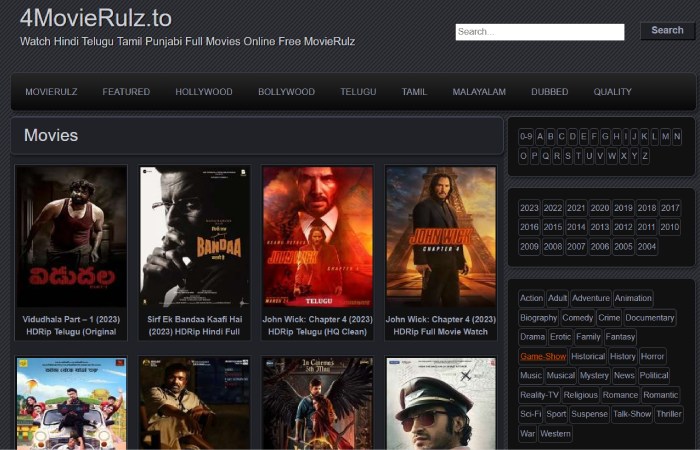This screenshot has width=700, height=450.
Task: Choose the Talk-Show genre
Action: [x=632, y=414]
